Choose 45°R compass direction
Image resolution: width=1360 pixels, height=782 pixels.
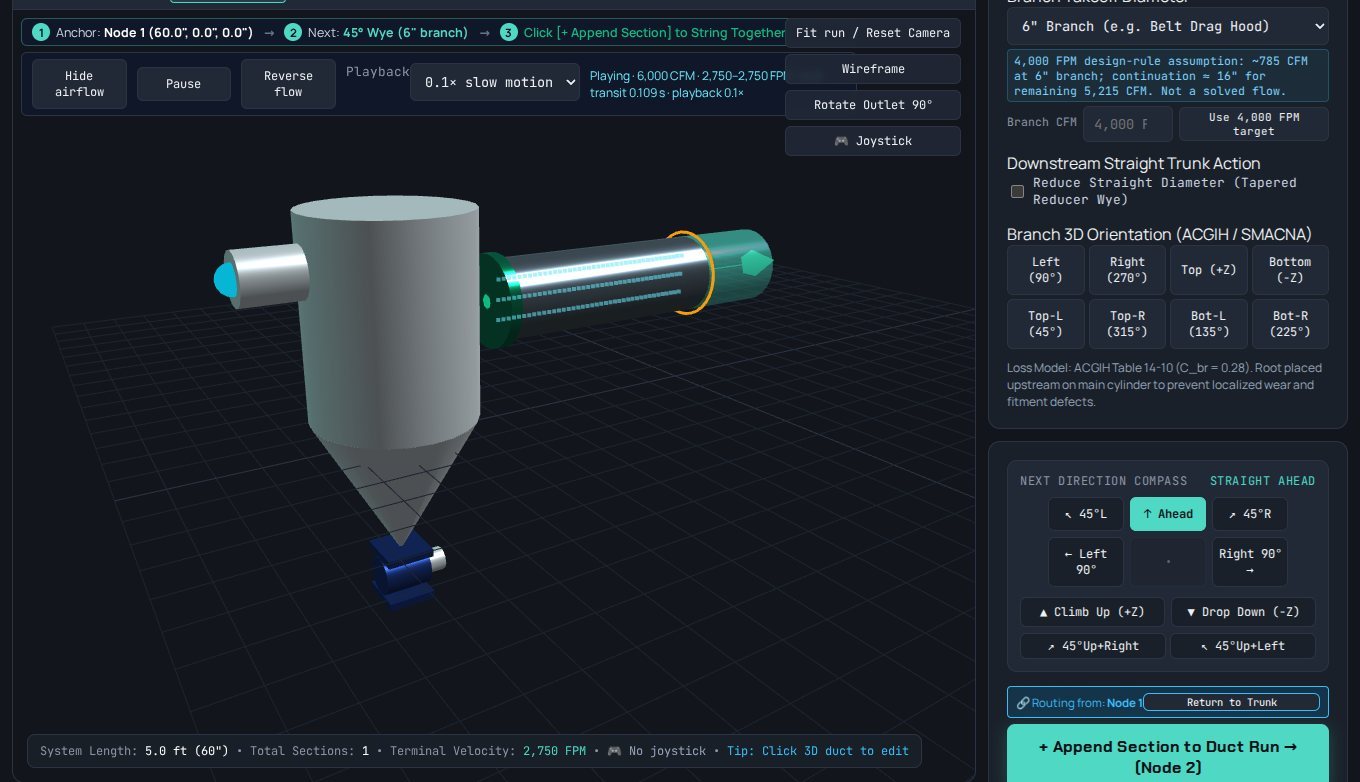pos(1249,514)
